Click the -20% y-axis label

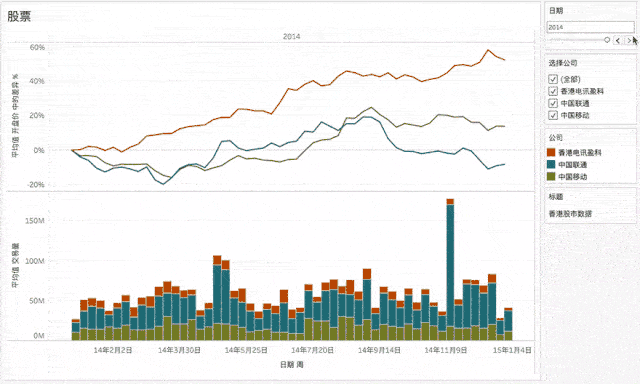(36, 184)
